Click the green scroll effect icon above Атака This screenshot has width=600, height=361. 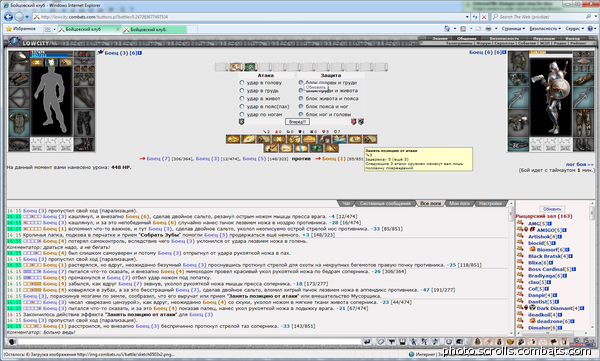click(x=250, y=67)
